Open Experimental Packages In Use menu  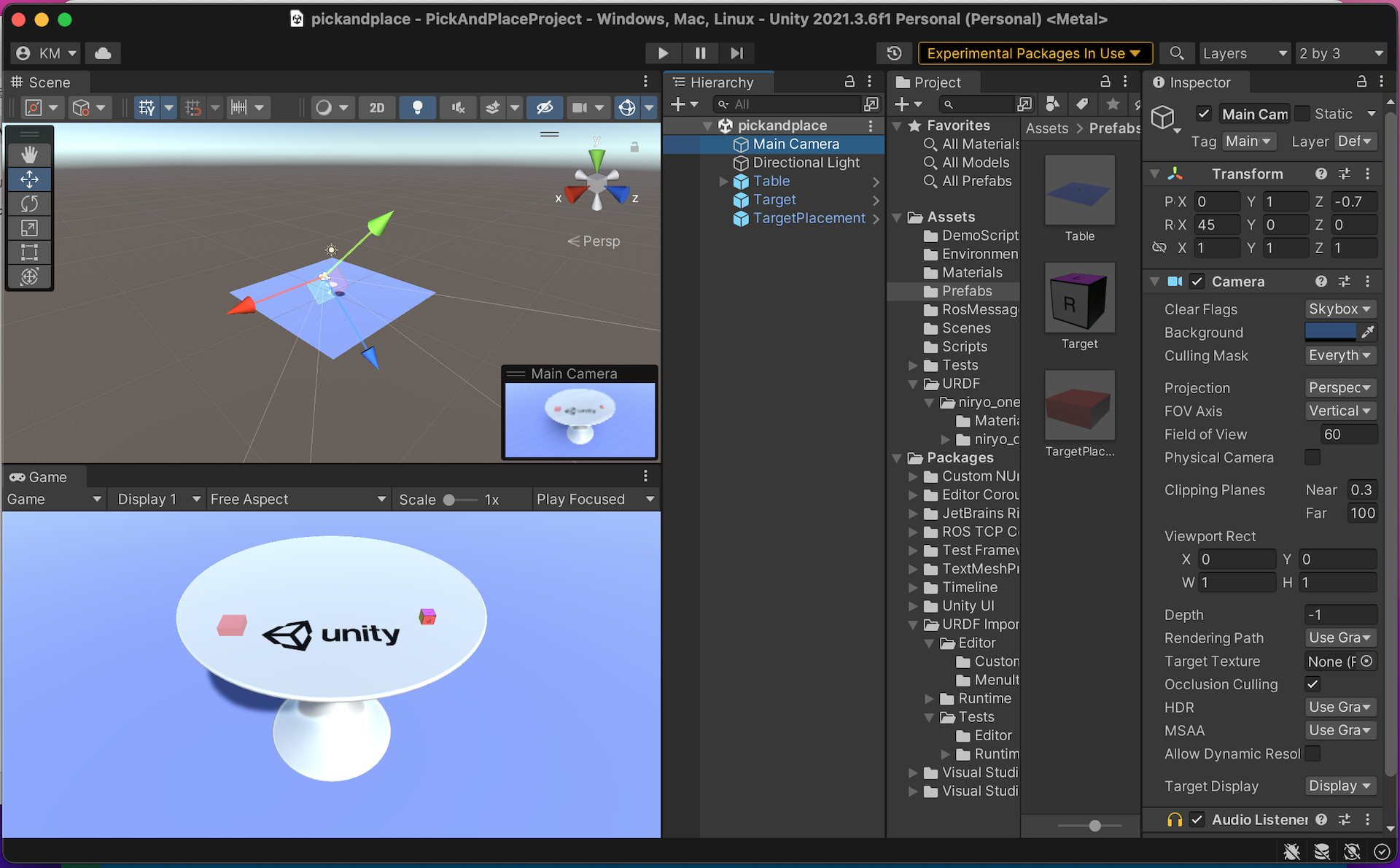pos(1035,53)
